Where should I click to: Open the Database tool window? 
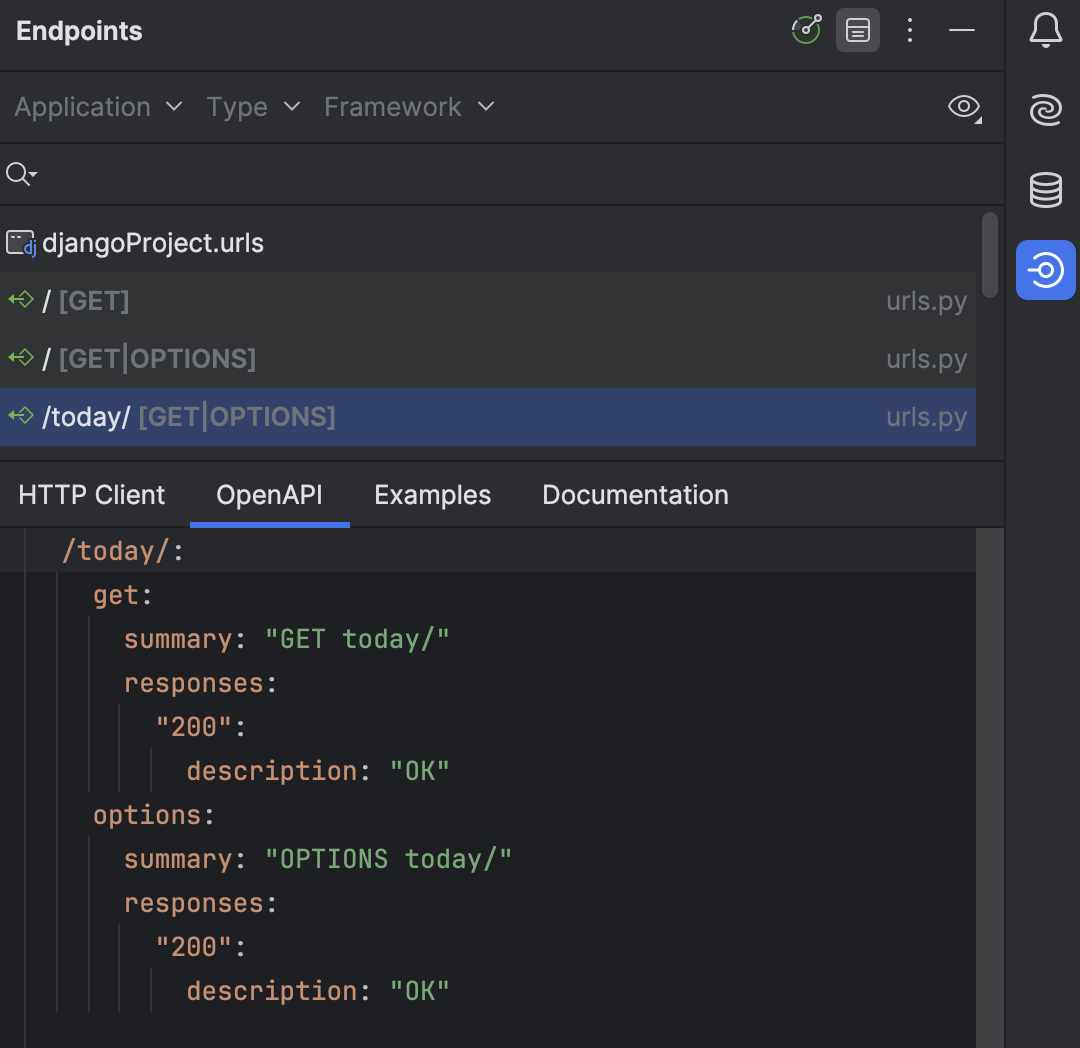tap(1045, 190)
